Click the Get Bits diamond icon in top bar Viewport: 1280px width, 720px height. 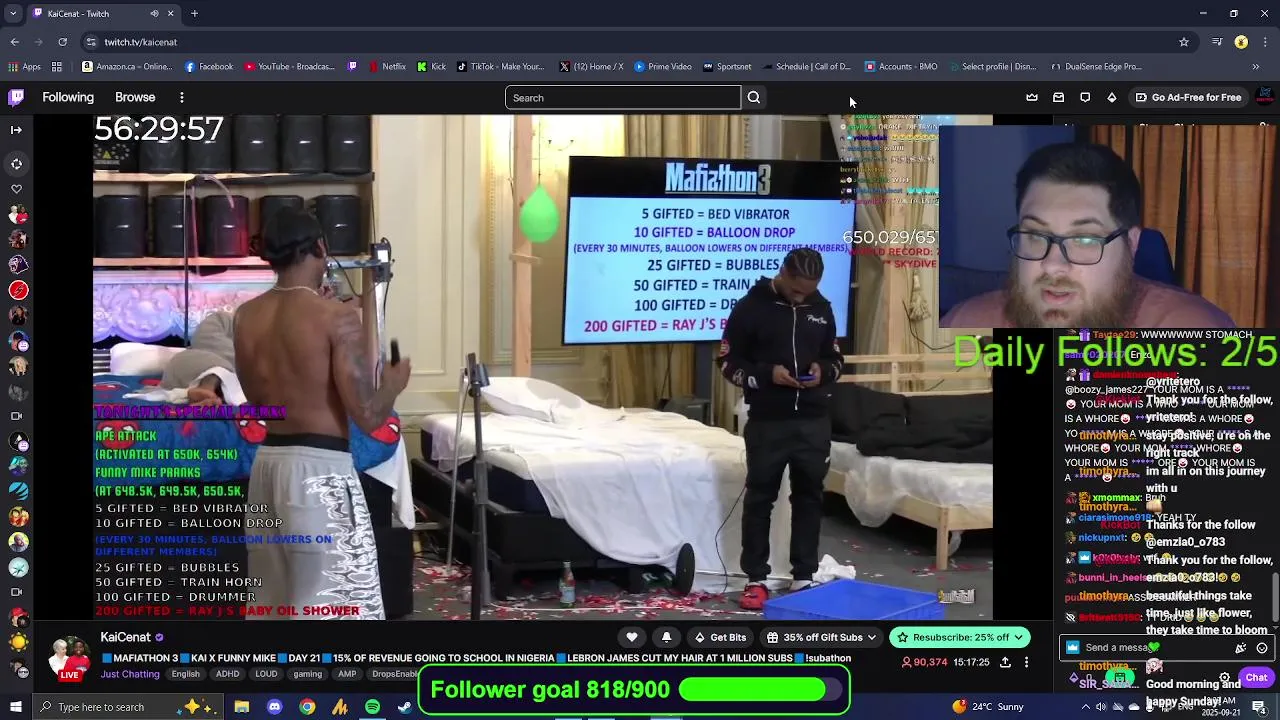pyautogui.click(x=1111, y=97)
